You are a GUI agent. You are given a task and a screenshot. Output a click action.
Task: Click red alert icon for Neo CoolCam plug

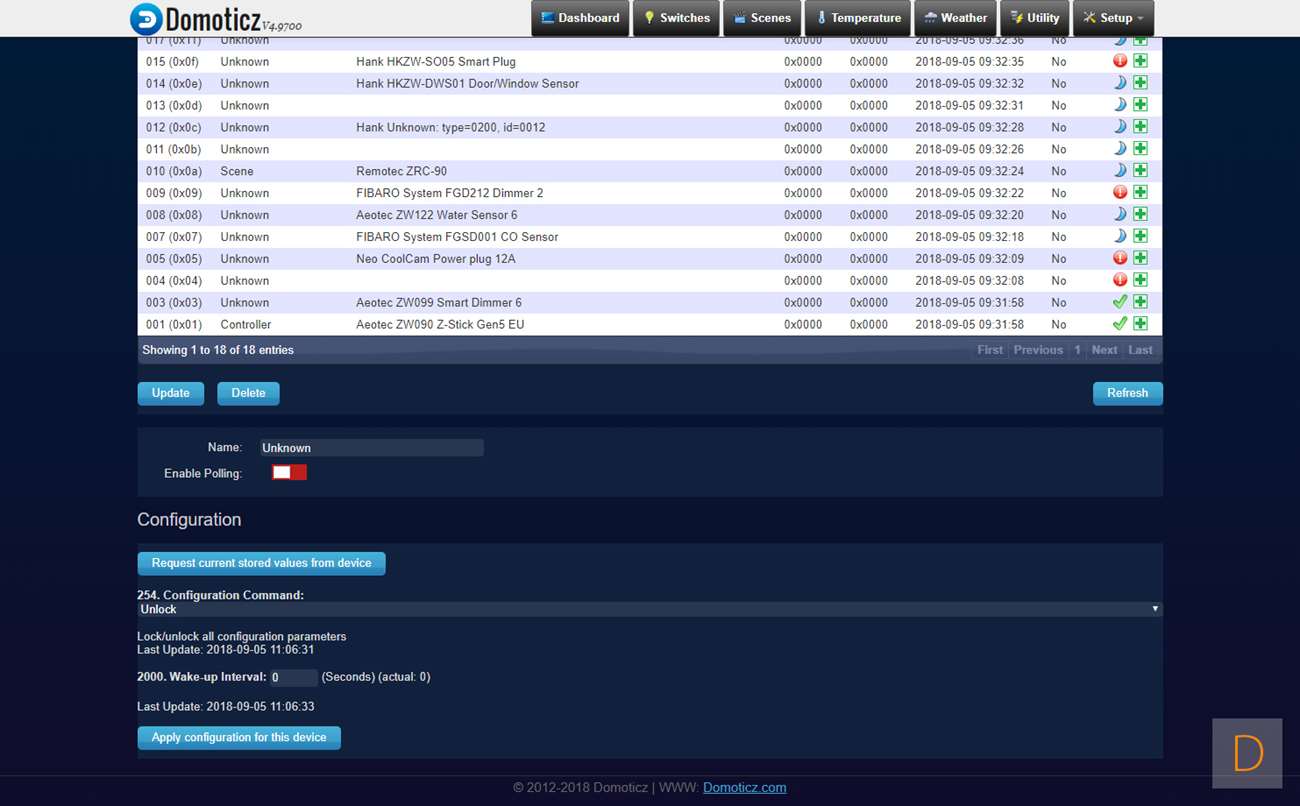(1120, 258)
